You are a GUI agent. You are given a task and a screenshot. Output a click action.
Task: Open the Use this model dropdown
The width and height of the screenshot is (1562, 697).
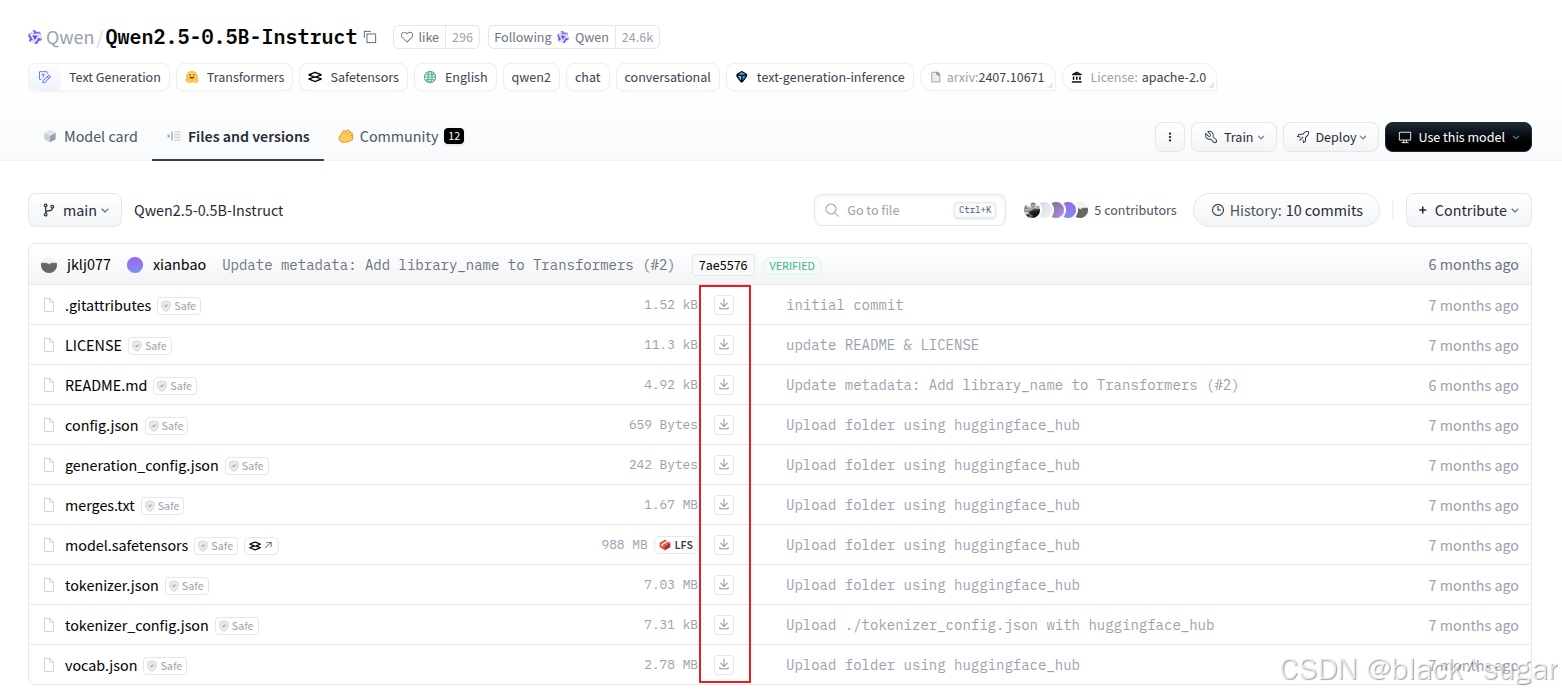[1458, 137]
